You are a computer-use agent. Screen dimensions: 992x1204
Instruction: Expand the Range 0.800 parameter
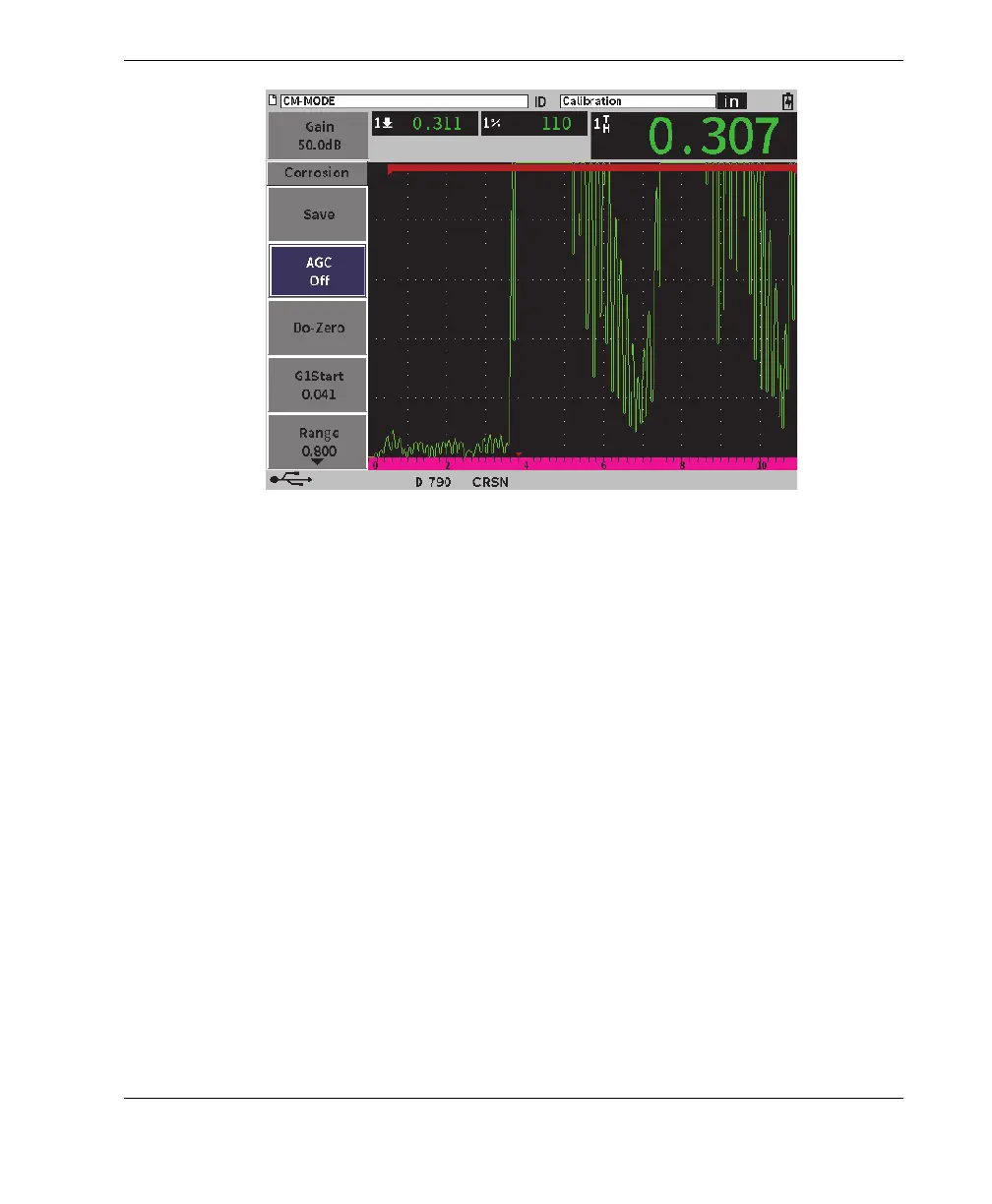pyautogui.click(x=318, y=442)
